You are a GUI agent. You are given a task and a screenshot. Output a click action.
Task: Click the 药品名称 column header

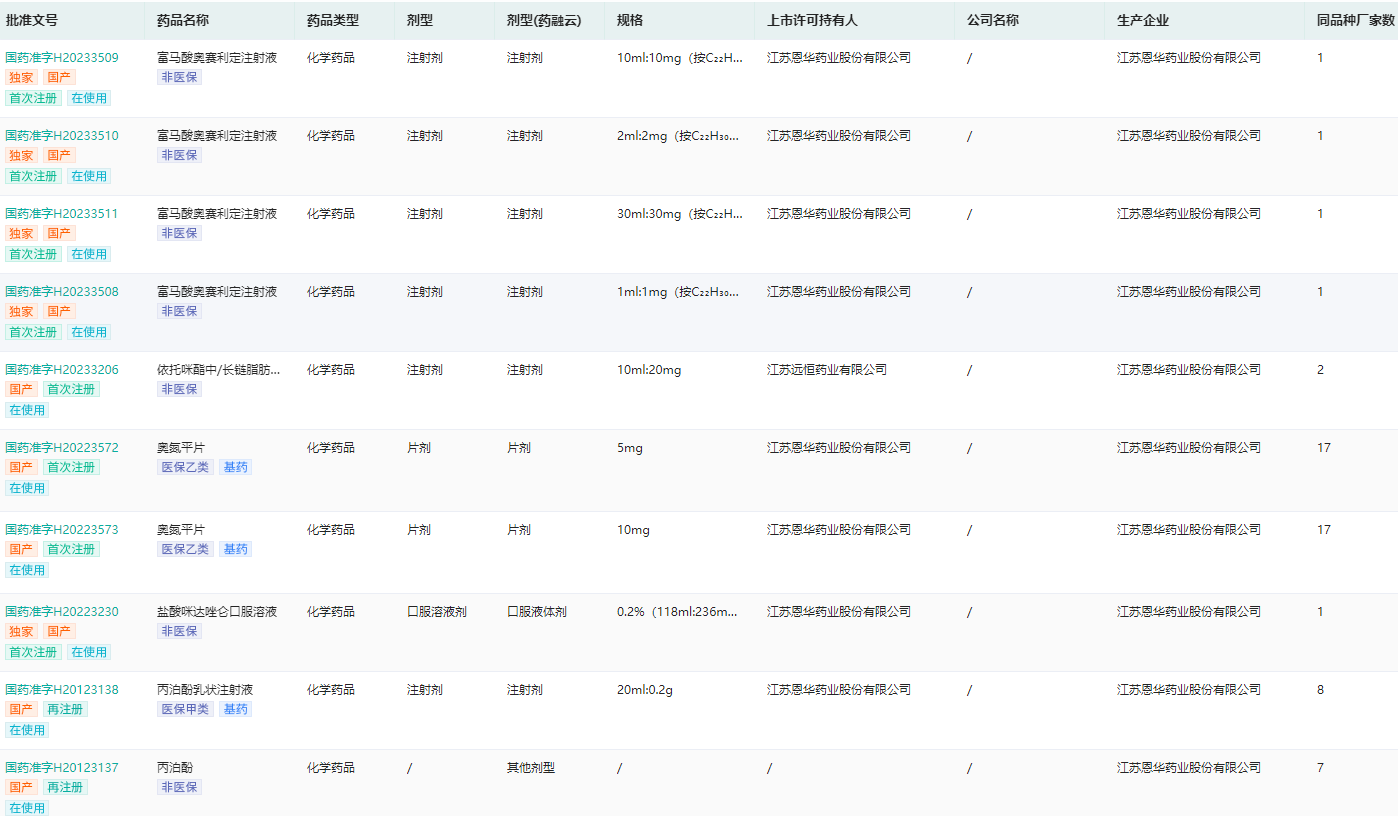coord(183,20)
